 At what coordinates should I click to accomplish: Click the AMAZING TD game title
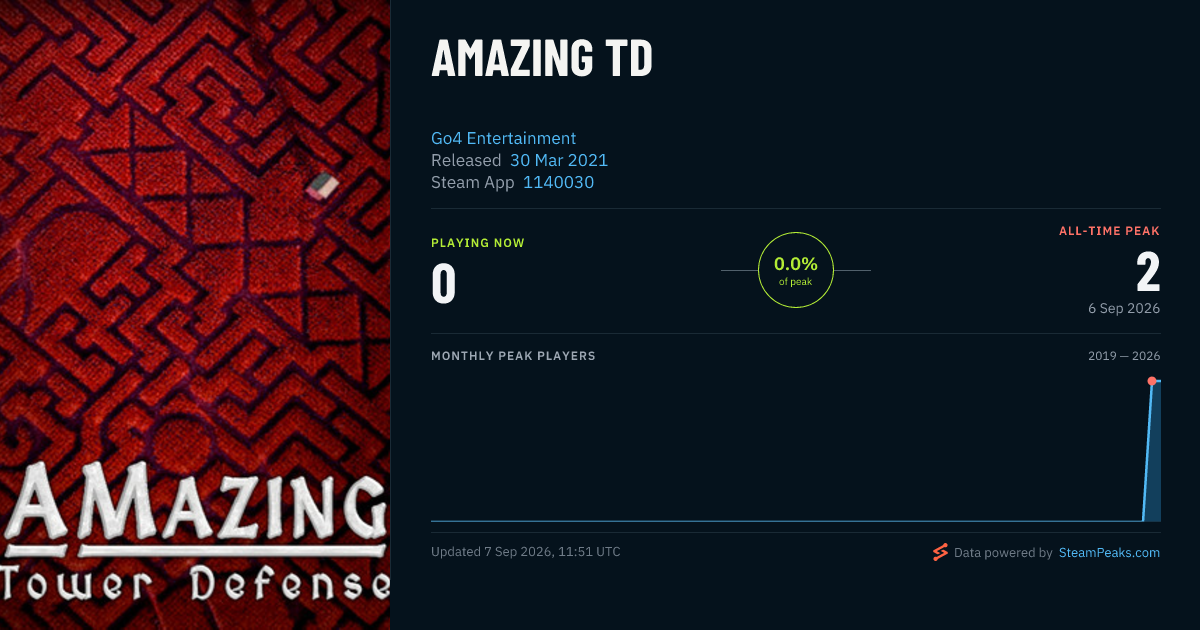pos(541,58)
